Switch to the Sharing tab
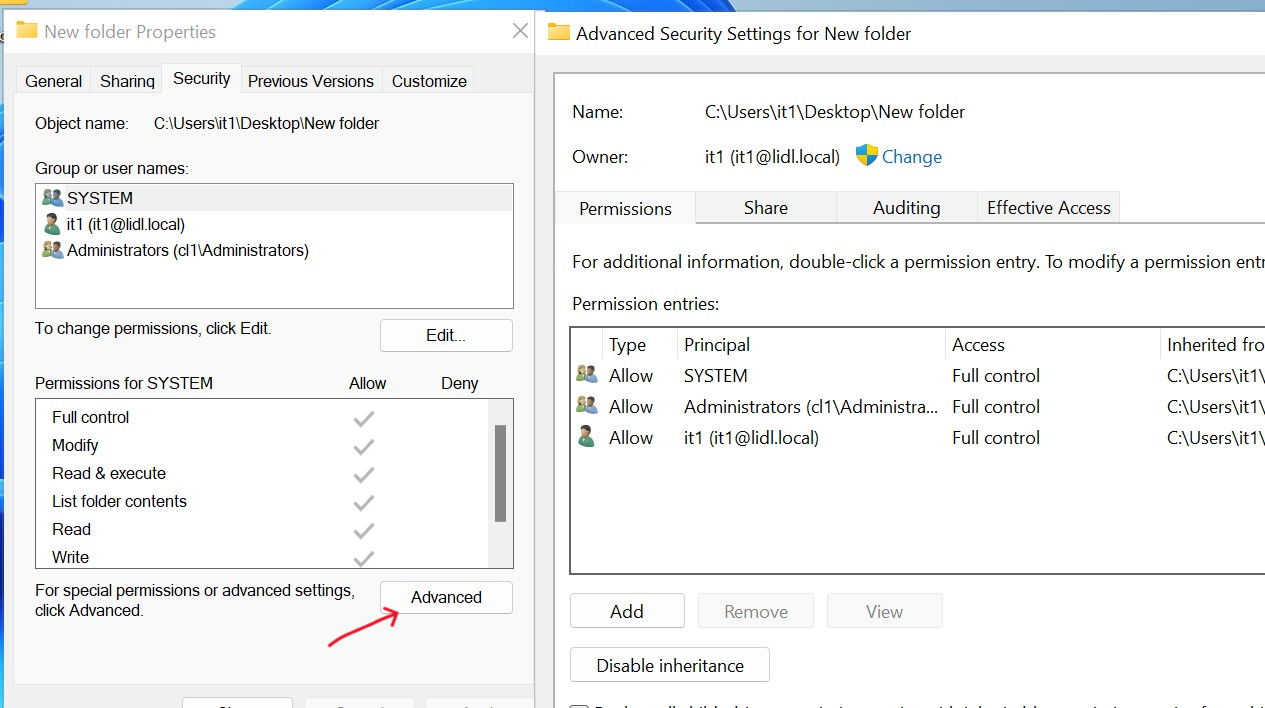 click(126, 81)
